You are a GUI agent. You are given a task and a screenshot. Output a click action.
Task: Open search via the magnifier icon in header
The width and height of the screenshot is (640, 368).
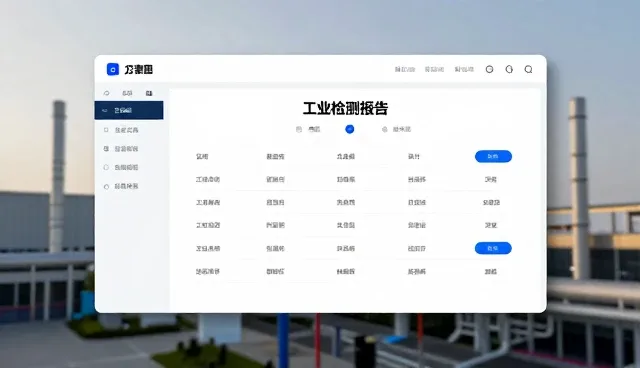[528, 69]
